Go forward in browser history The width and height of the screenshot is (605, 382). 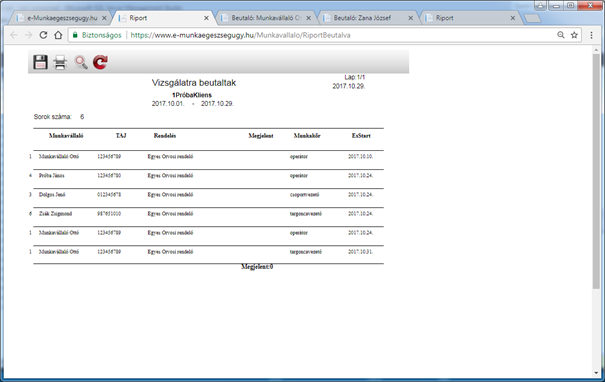point(29,35)
